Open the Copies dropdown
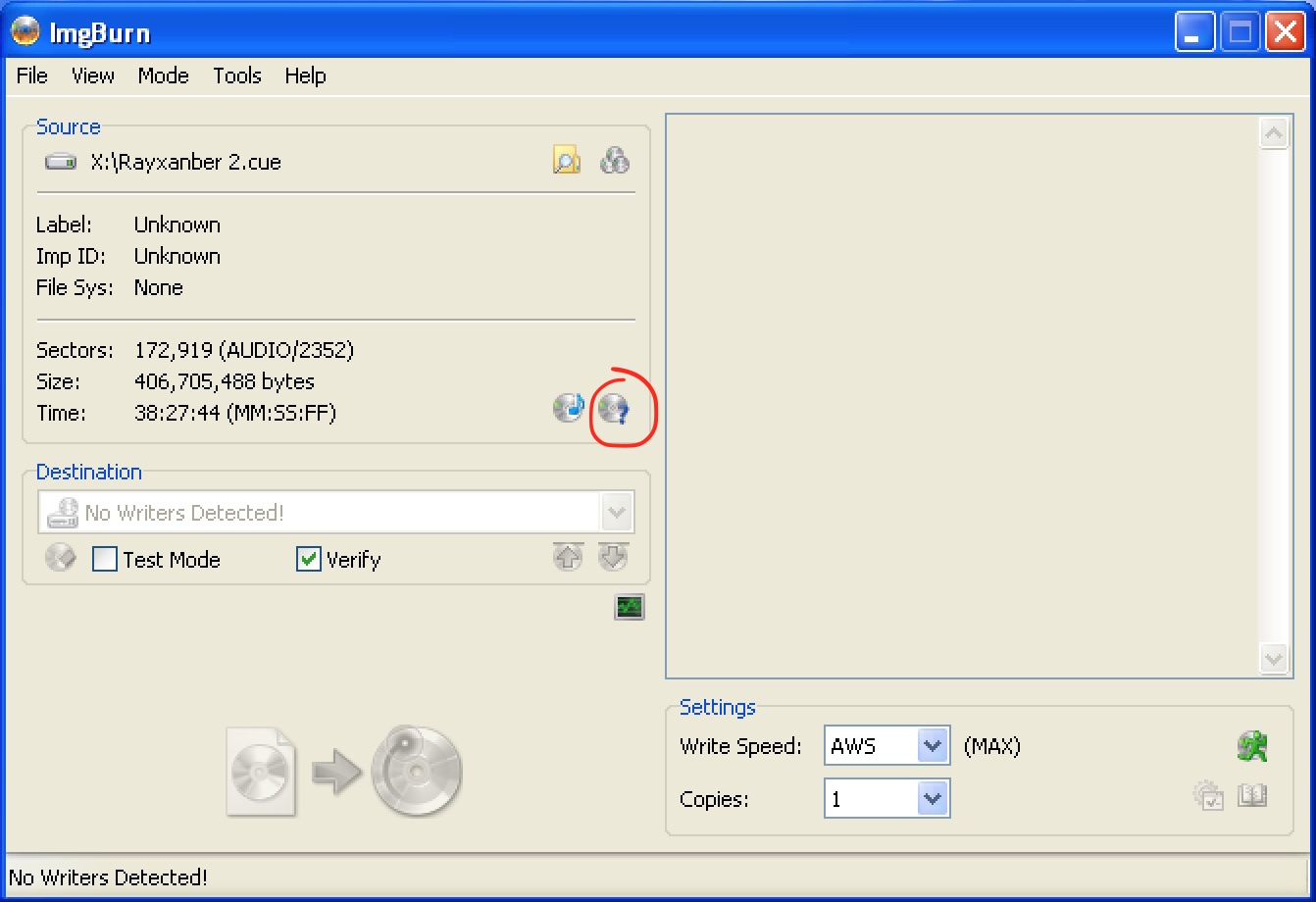The height and width of the screenshot is (902, 1316). pos(934,799)
